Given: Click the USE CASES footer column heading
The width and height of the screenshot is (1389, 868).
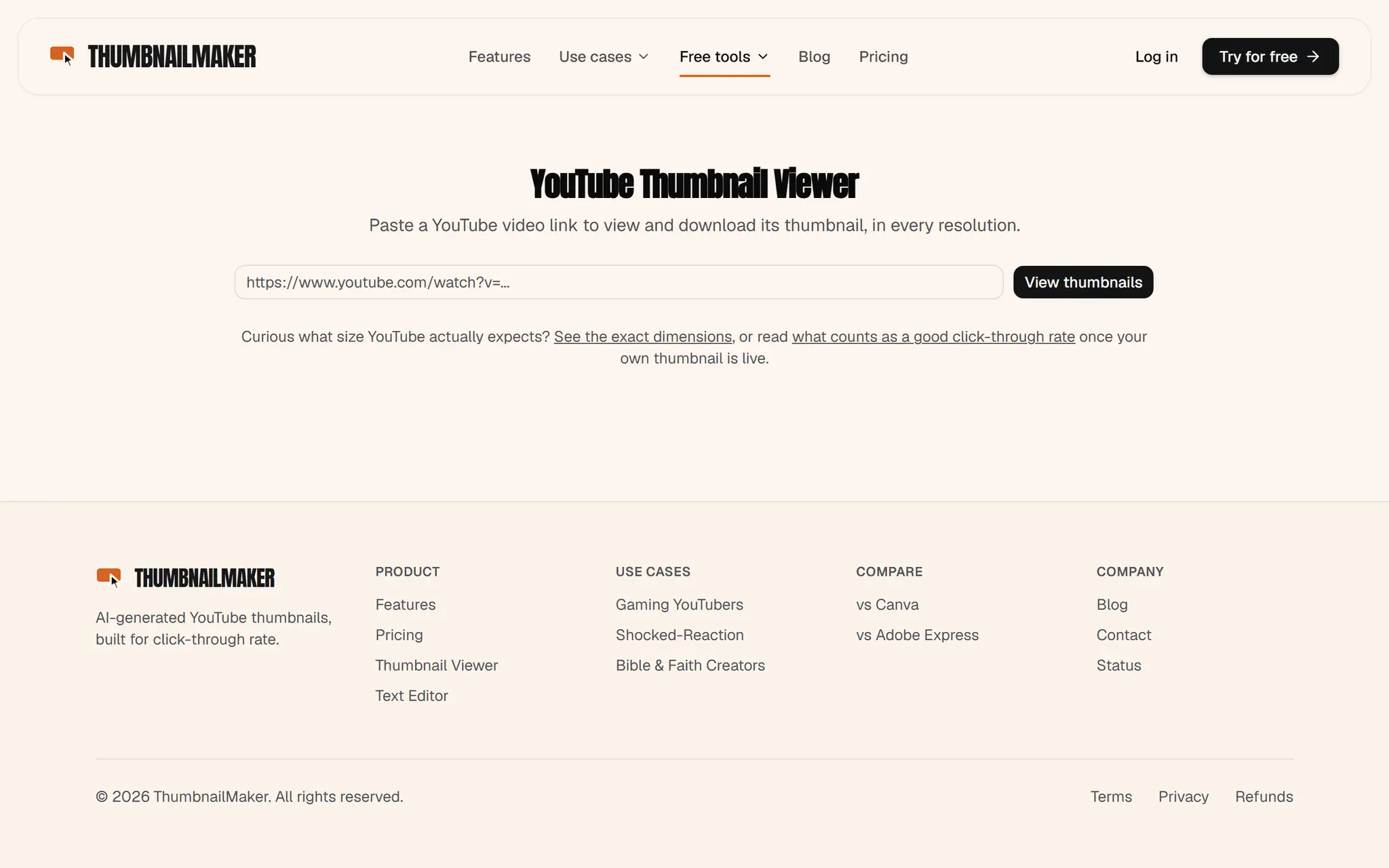Looking at the screenshot, I should 653,572.
